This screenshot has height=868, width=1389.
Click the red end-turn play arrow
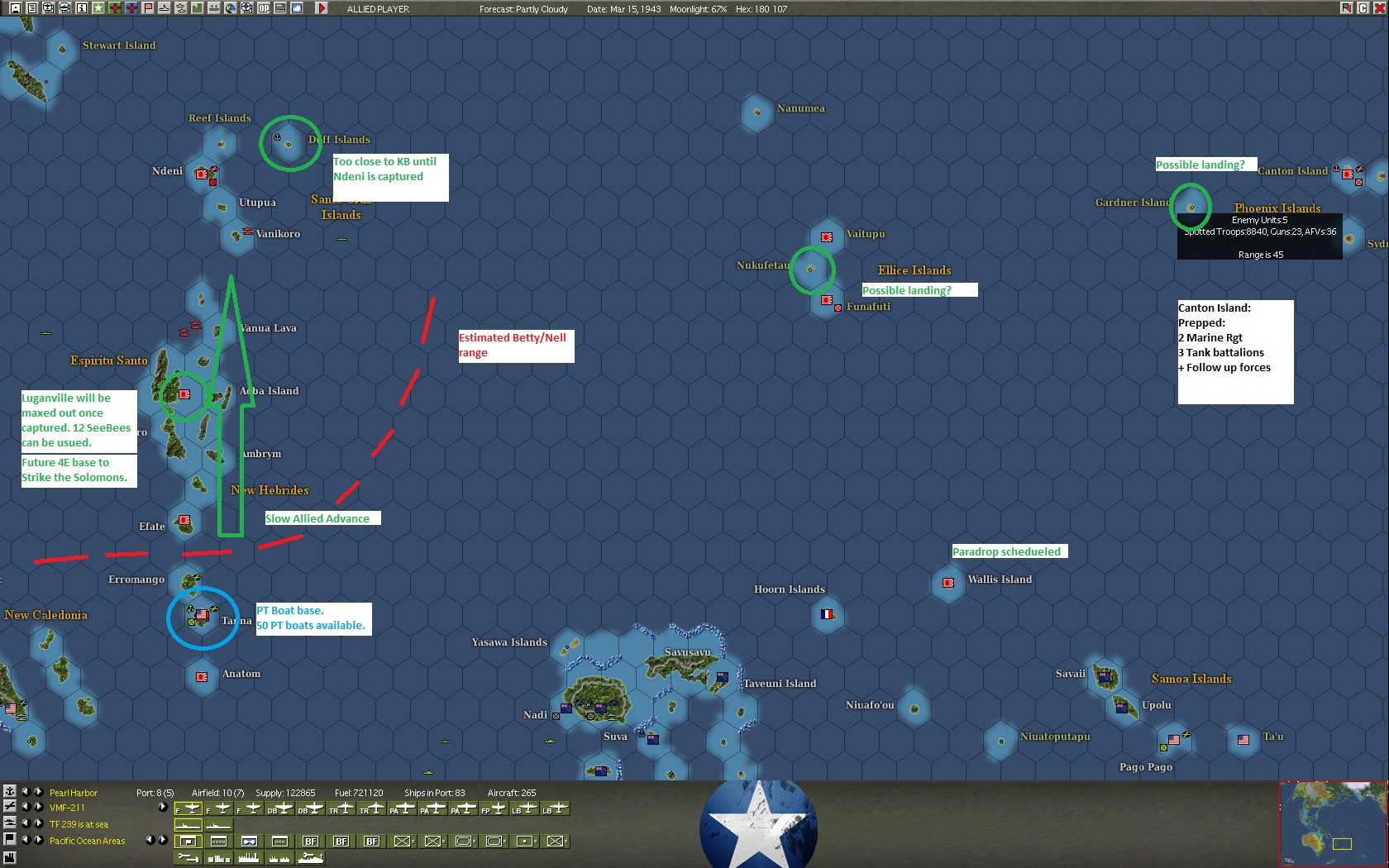click(x=322, y=8)
